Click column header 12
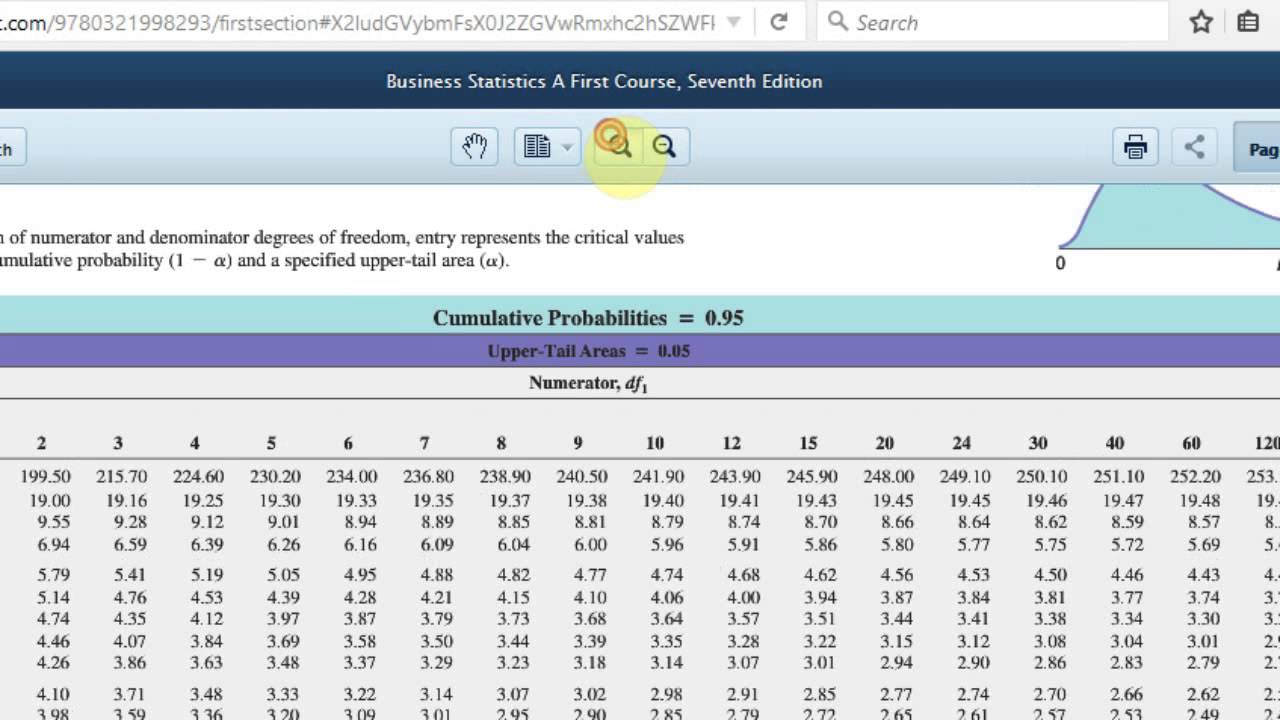Image resolution: width=1280 pixels, height=720 pixels. point(731,443)
